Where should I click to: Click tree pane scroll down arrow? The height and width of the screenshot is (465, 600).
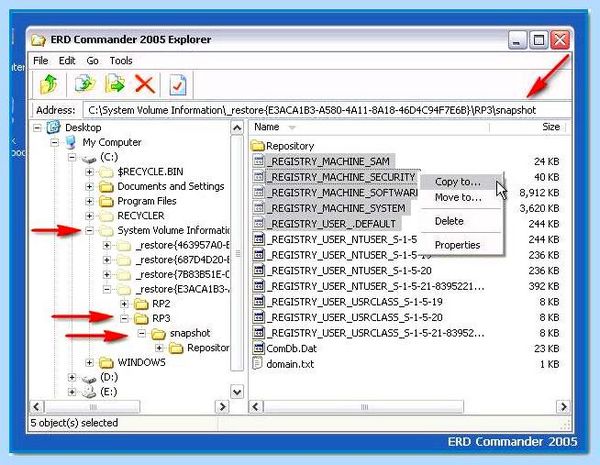pos(237,392)
